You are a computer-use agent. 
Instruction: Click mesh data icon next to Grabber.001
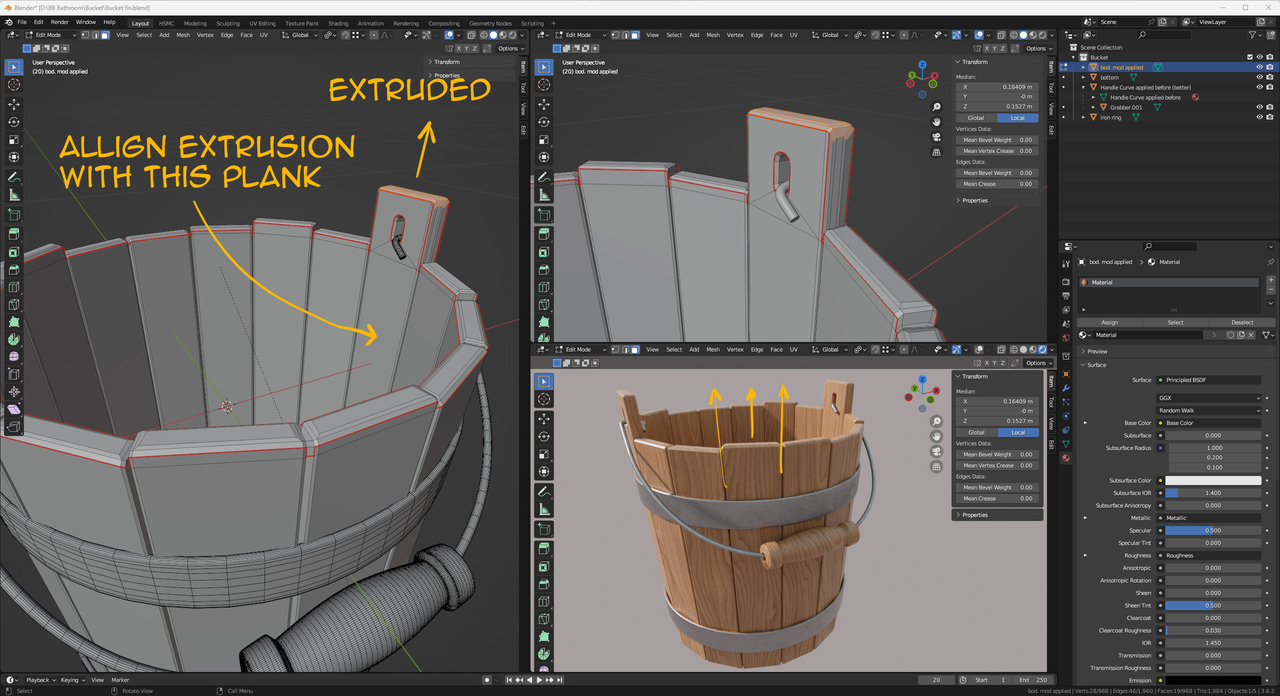click(x=1157, y=107)
